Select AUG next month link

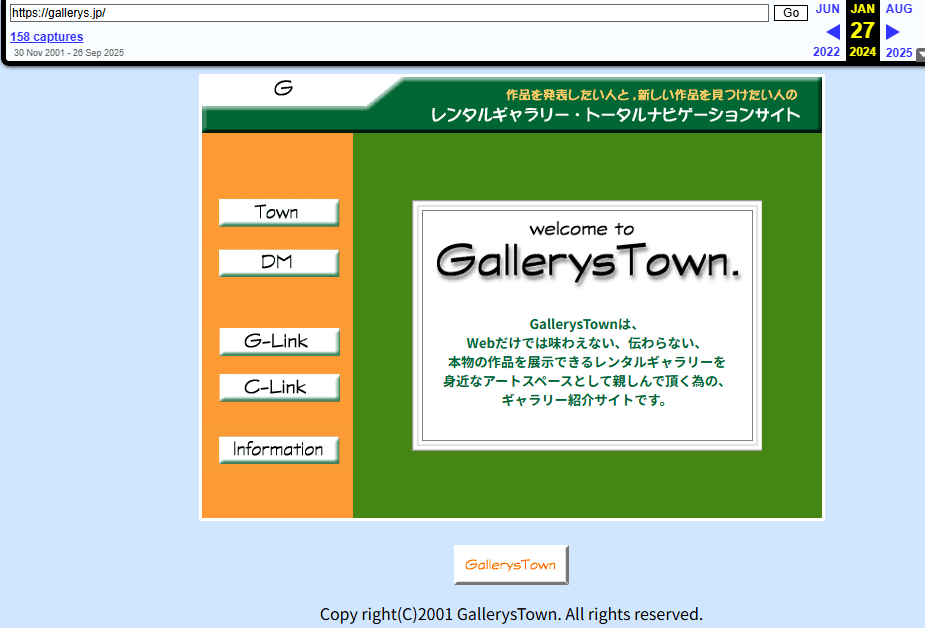click(899, 9)
